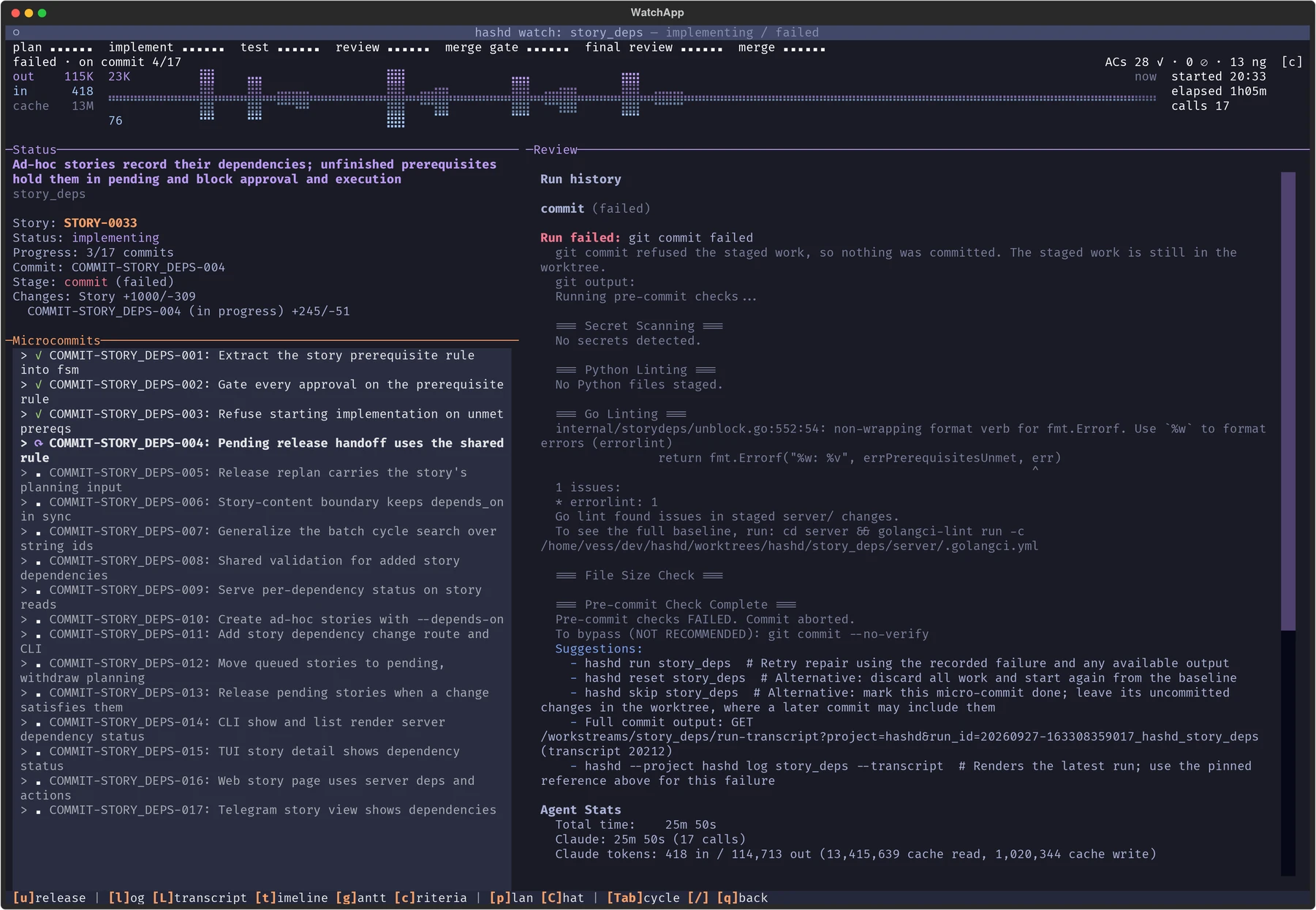Expand the COMMIT-STORY_DEPS-014 row arrow
The image size is (1316, 910).
point(24,722)
